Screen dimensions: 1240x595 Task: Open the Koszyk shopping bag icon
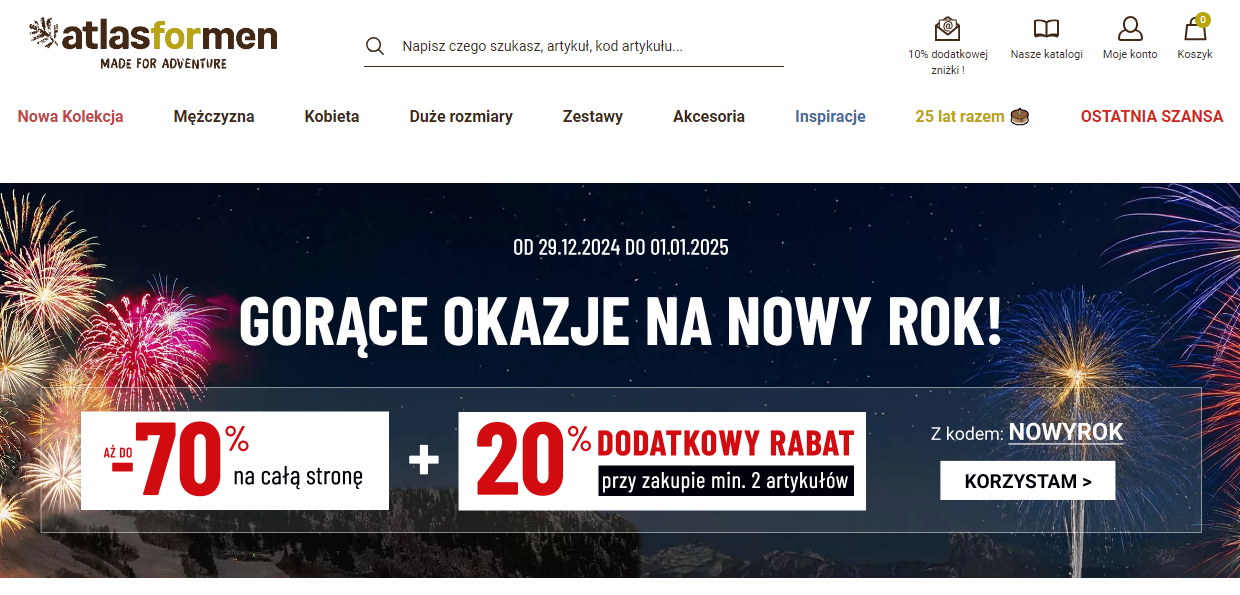coord(1194,29)
